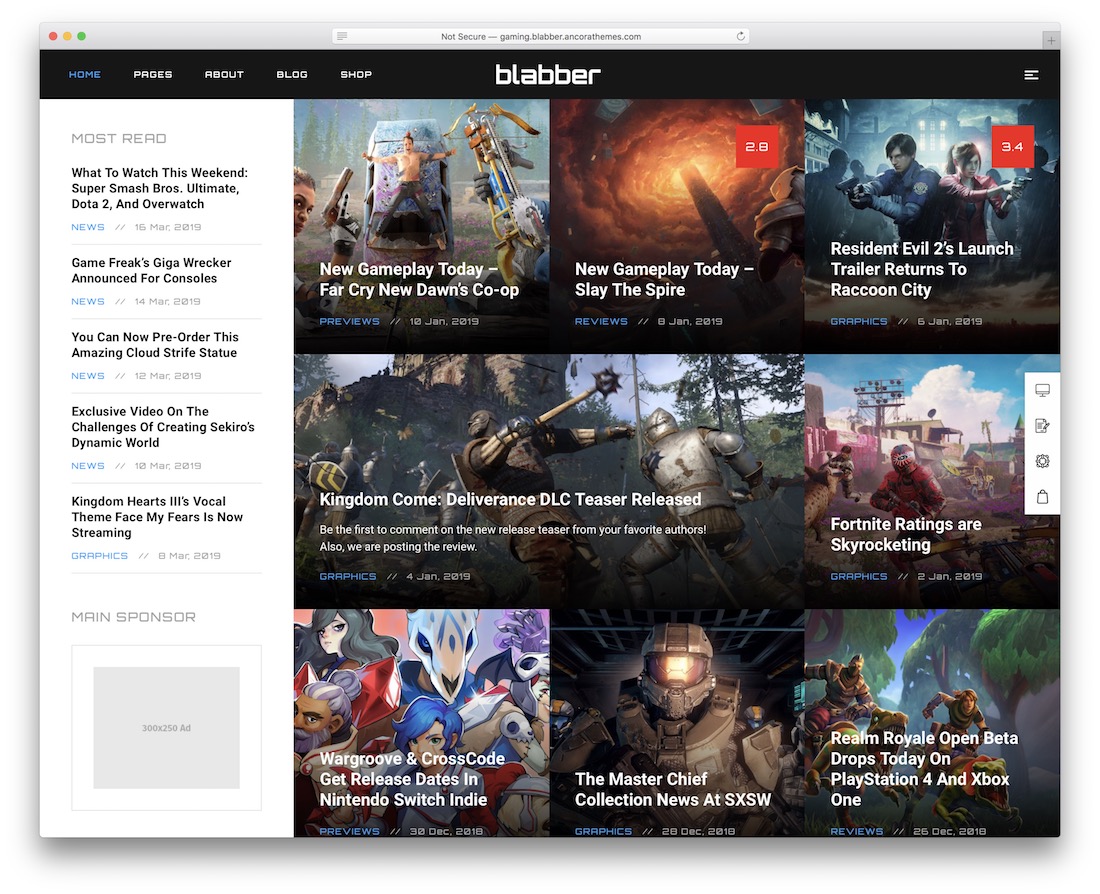Open 'Fortnite Ratings are Skyrocketing' headline
The image size is (1100, 894).
[x=906, y=534]
